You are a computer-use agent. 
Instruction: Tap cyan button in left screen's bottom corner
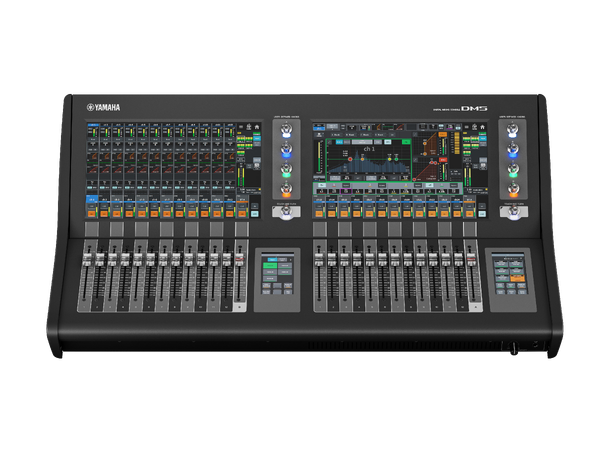(255, 214)
